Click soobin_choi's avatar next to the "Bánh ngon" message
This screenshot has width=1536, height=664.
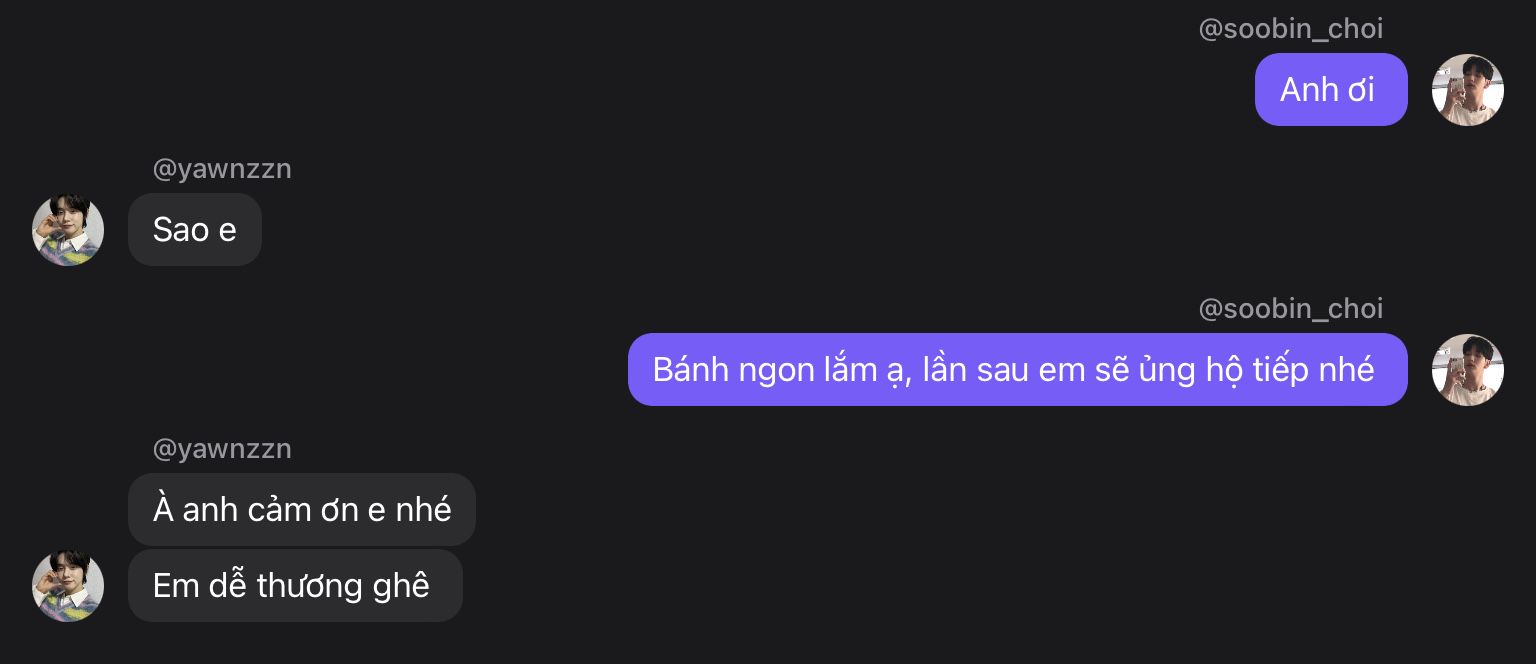coord(1468,370)
